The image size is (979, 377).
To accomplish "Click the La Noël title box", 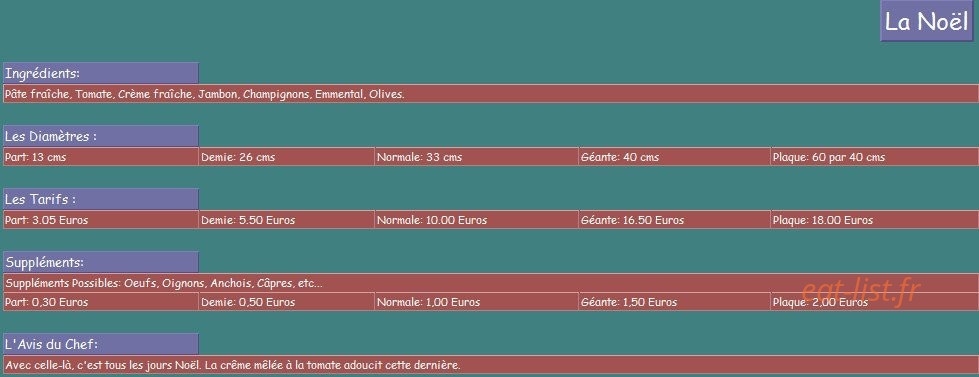I will tap(927, 21).
